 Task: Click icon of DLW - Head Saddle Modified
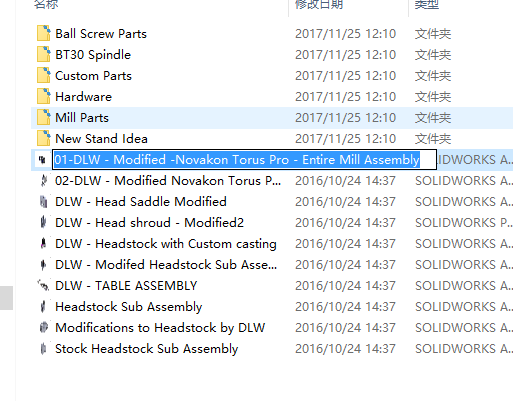[x=43, y=201]
